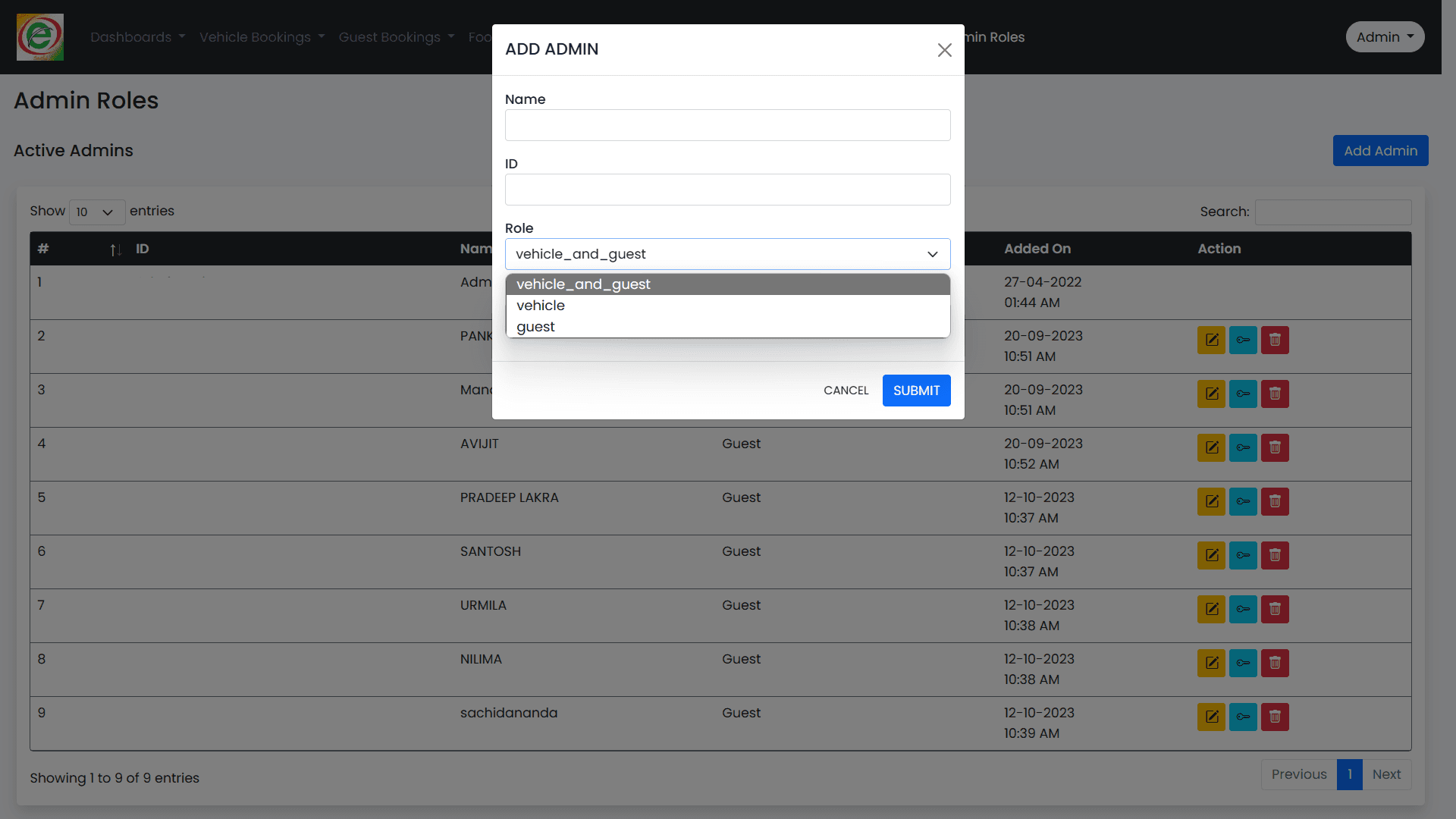This screenshot has height=819, width=1456.
Task: Click inside the Name input field
Action: 727,125
